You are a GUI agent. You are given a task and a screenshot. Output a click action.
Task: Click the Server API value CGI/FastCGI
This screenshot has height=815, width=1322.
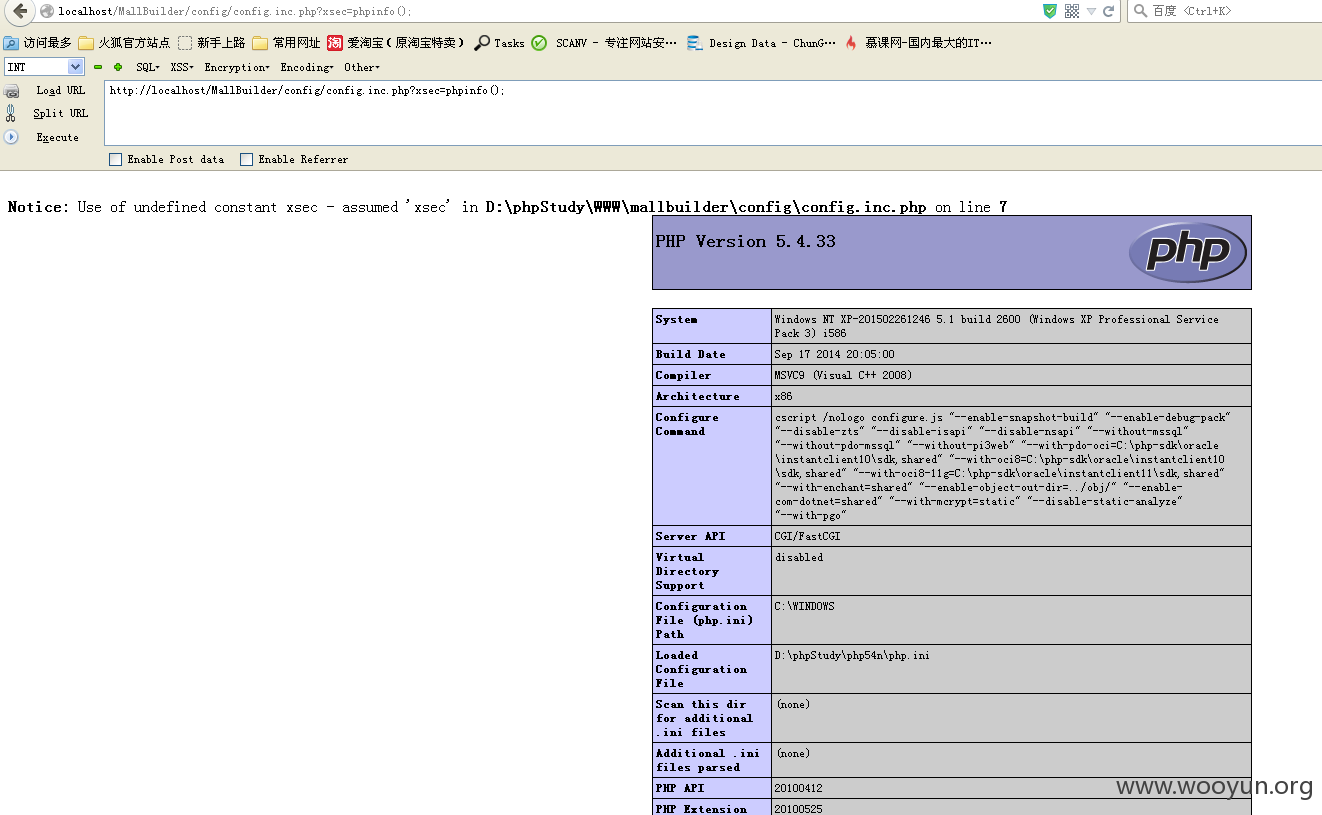point(808,537)
